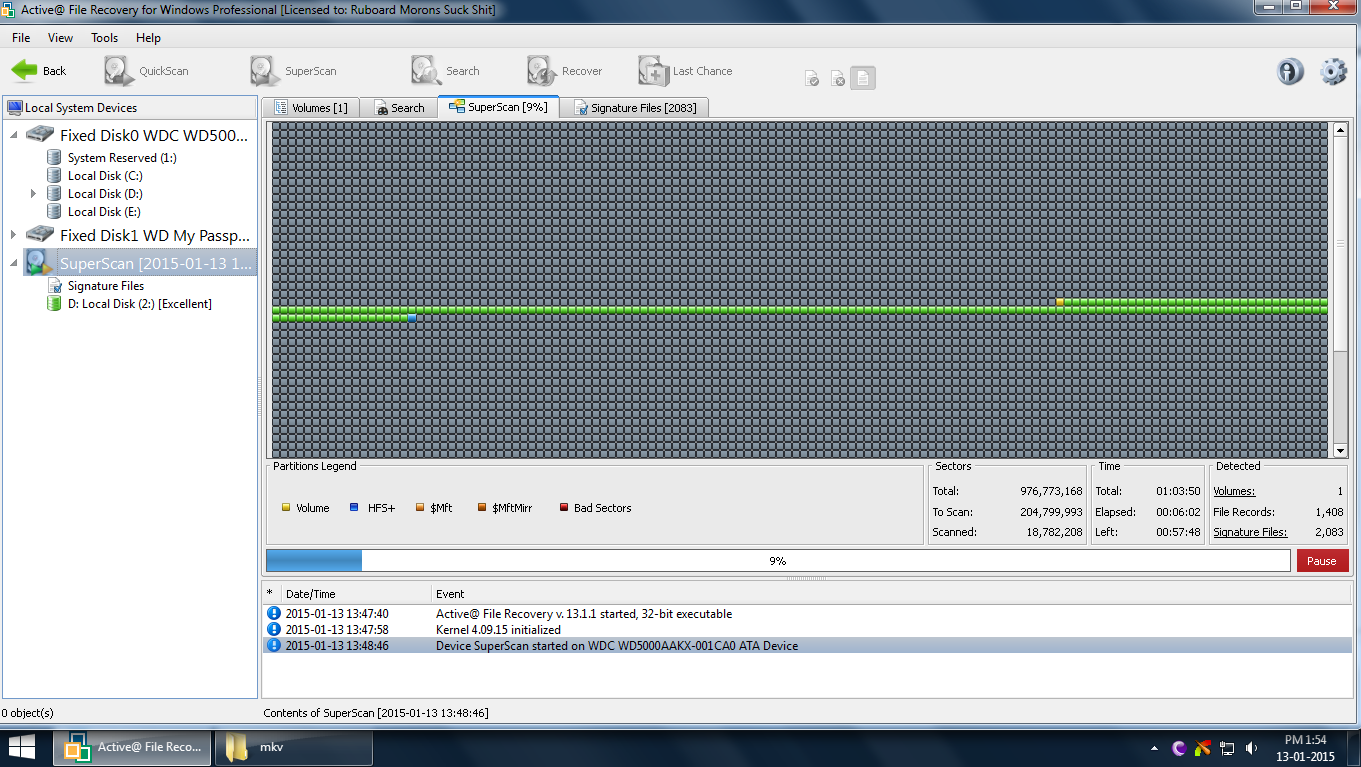
Task: Click the red Bad Sectors swatch
Action: 563,508
